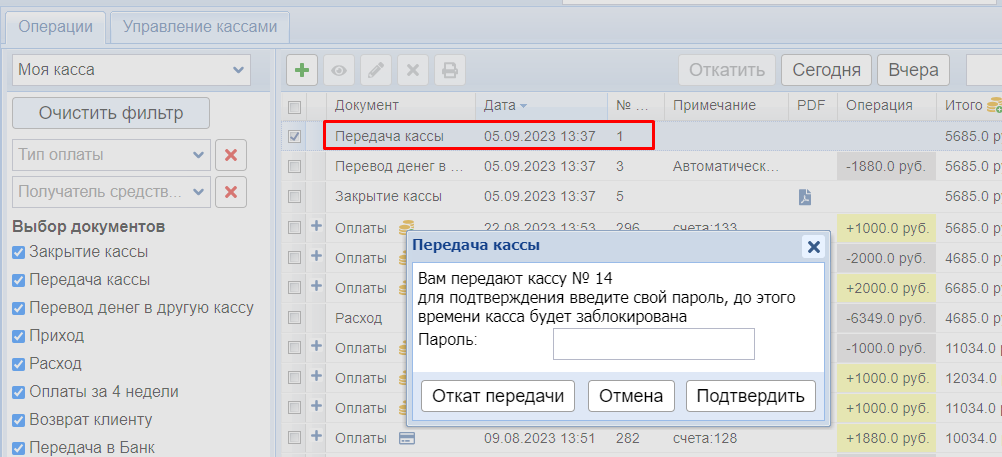Switch to Управление кассами tab
Image resolution: width=1002 pixels, height=457 pixels.
200,27
